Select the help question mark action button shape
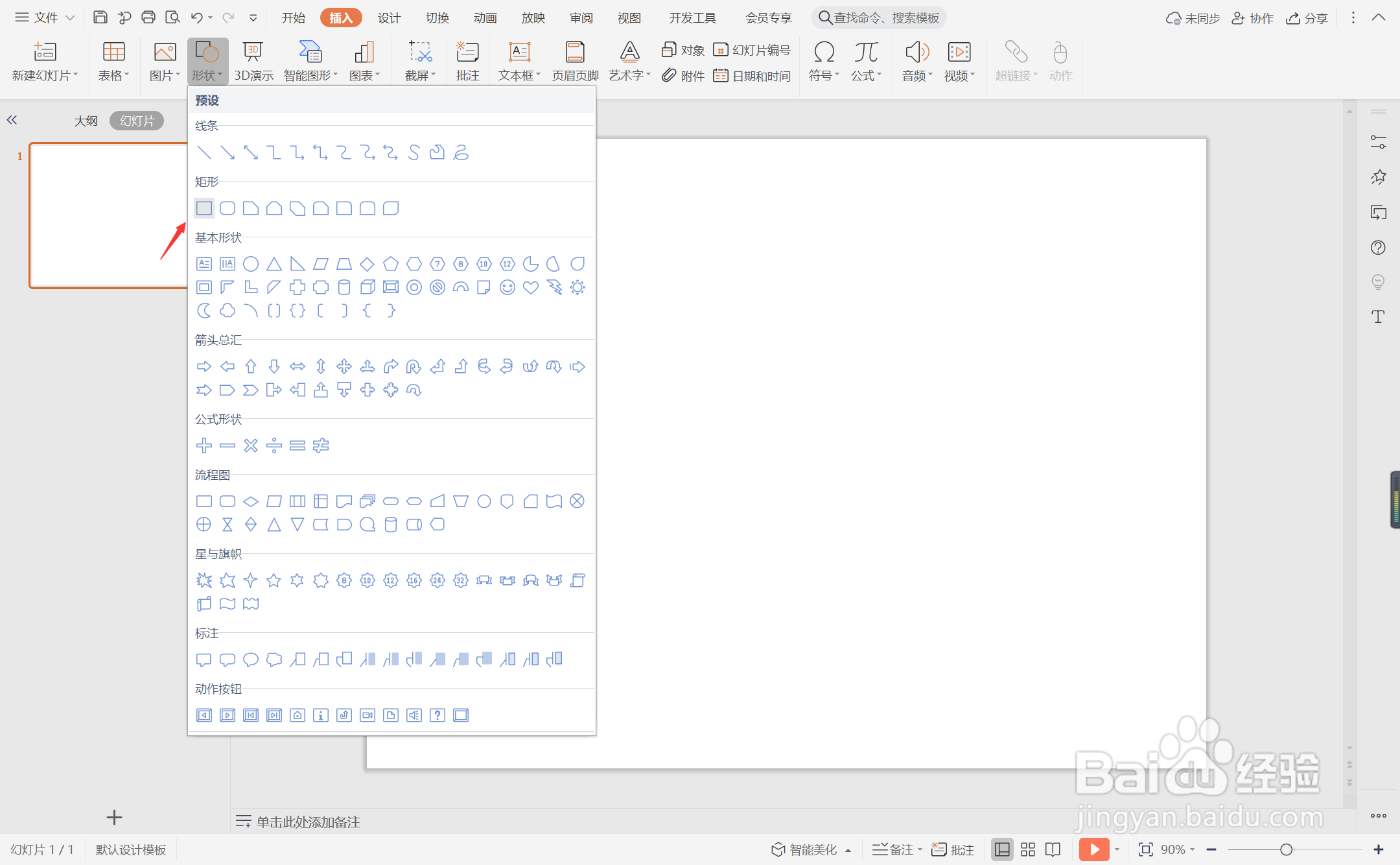1400x865 pixels. coord(437,715)
